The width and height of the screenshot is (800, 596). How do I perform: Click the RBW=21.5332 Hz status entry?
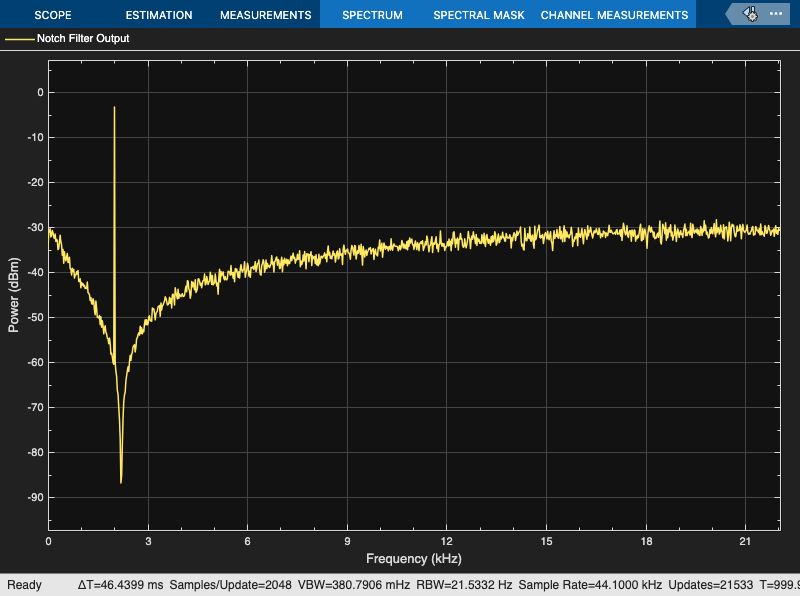[464, 585]
